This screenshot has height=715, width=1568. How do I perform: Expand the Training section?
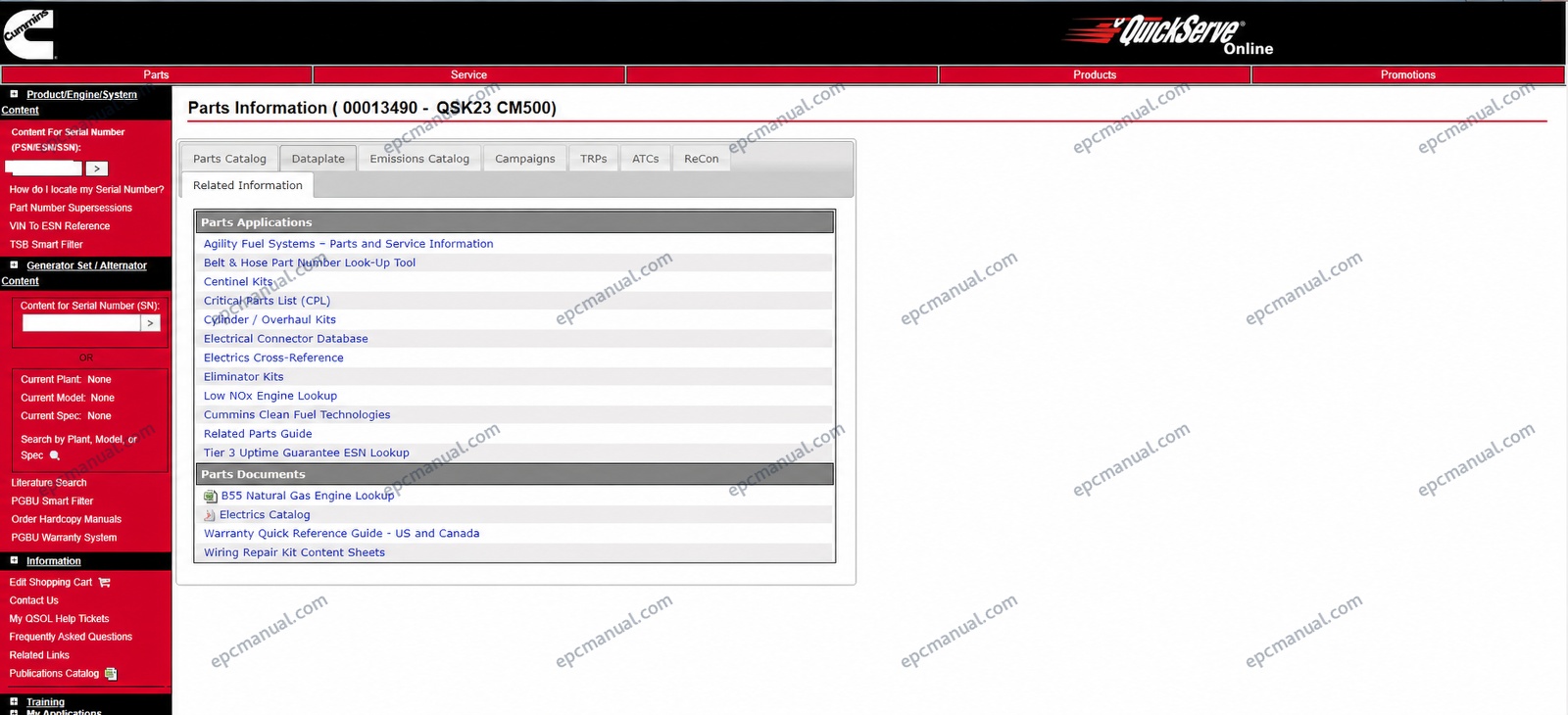click(x=14, y=701)
